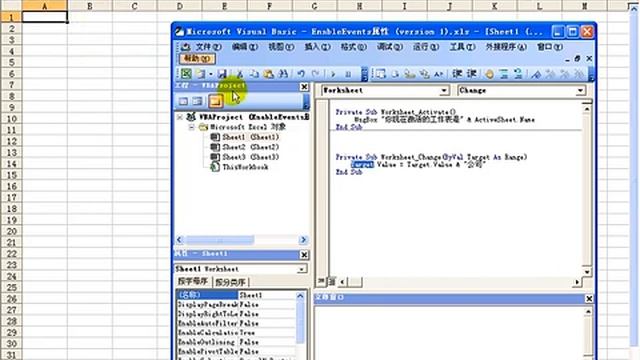The height and width of the screenshot is (360, 640).
Task: Click View Code icon in Project panel
Action: (x=183, y=101)
